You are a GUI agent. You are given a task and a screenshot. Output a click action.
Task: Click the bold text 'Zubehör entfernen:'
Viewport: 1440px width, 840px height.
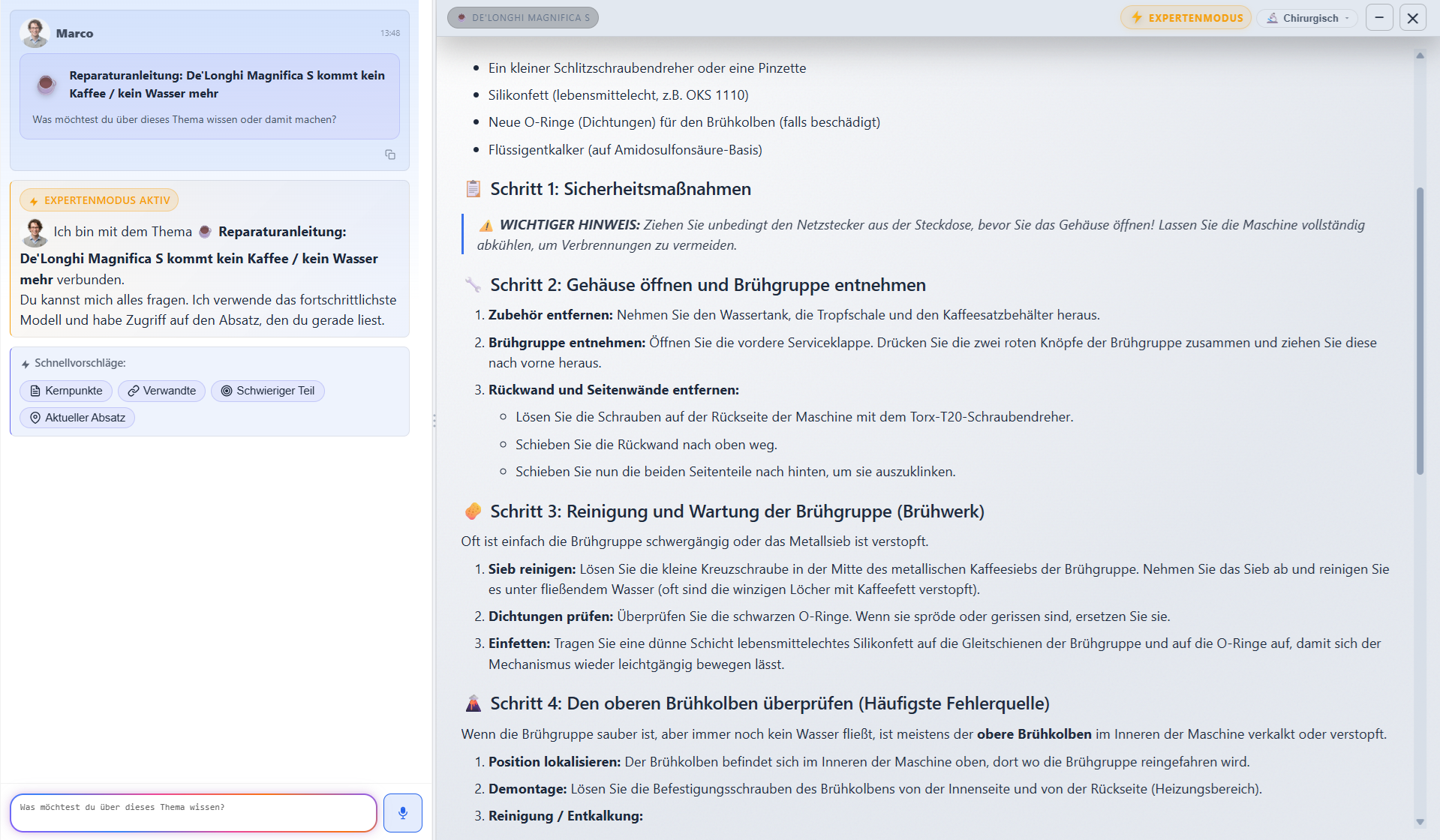coord(551,315)
